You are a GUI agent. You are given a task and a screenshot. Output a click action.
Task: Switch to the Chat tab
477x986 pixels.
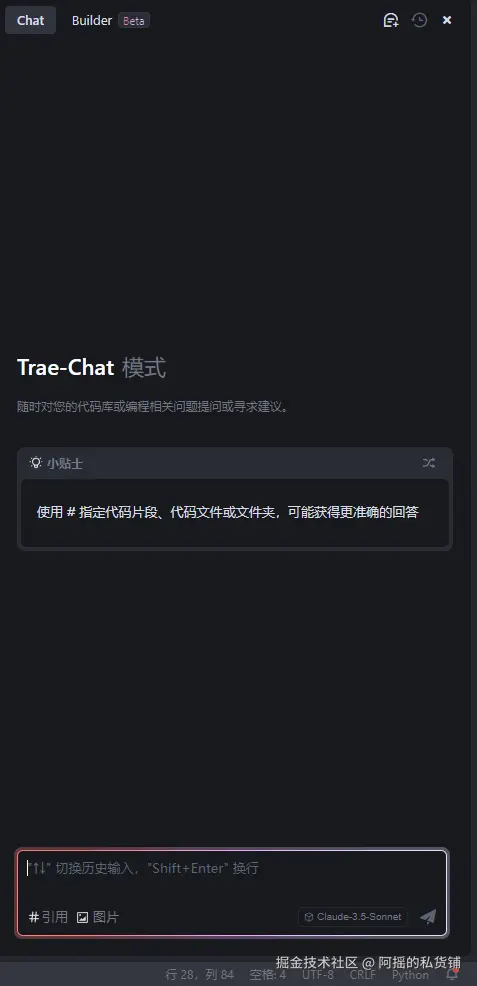pos(30,20)
